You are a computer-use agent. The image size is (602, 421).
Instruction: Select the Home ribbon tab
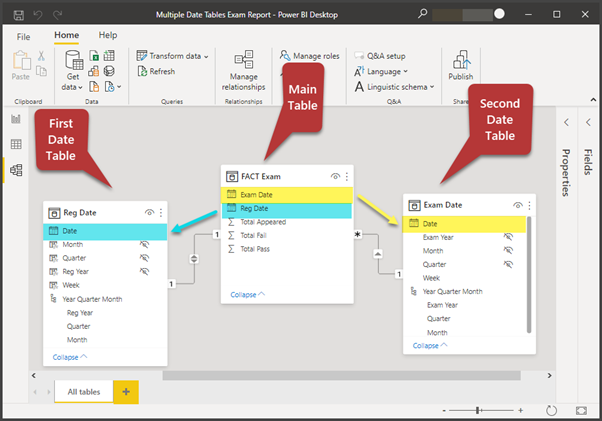(66, 35)
